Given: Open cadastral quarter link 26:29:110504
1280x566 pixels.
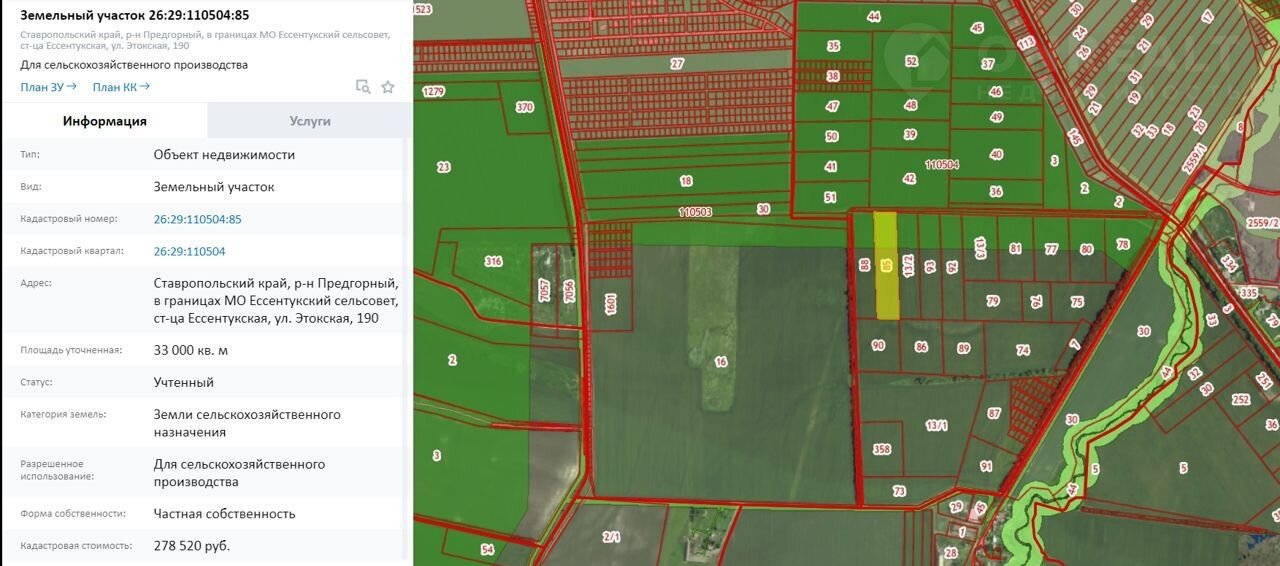Looking at the screenshot, I should [x=189, y=251].
